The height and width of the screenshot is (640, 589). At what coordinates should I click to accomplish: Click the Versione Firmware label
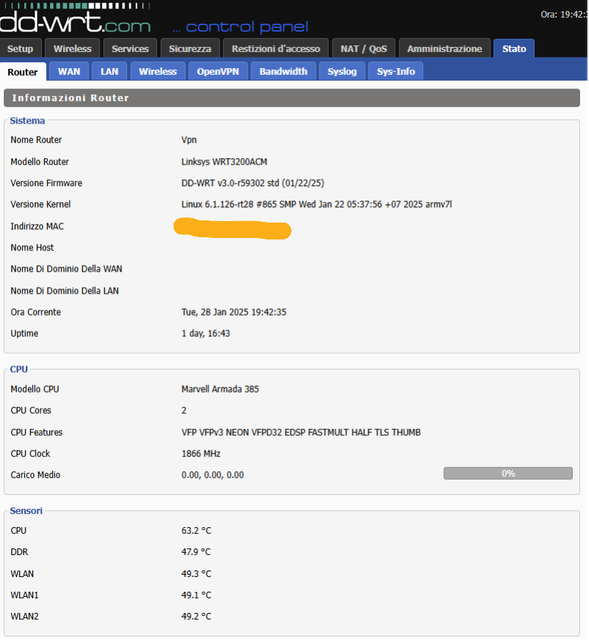tap(47, 183)
